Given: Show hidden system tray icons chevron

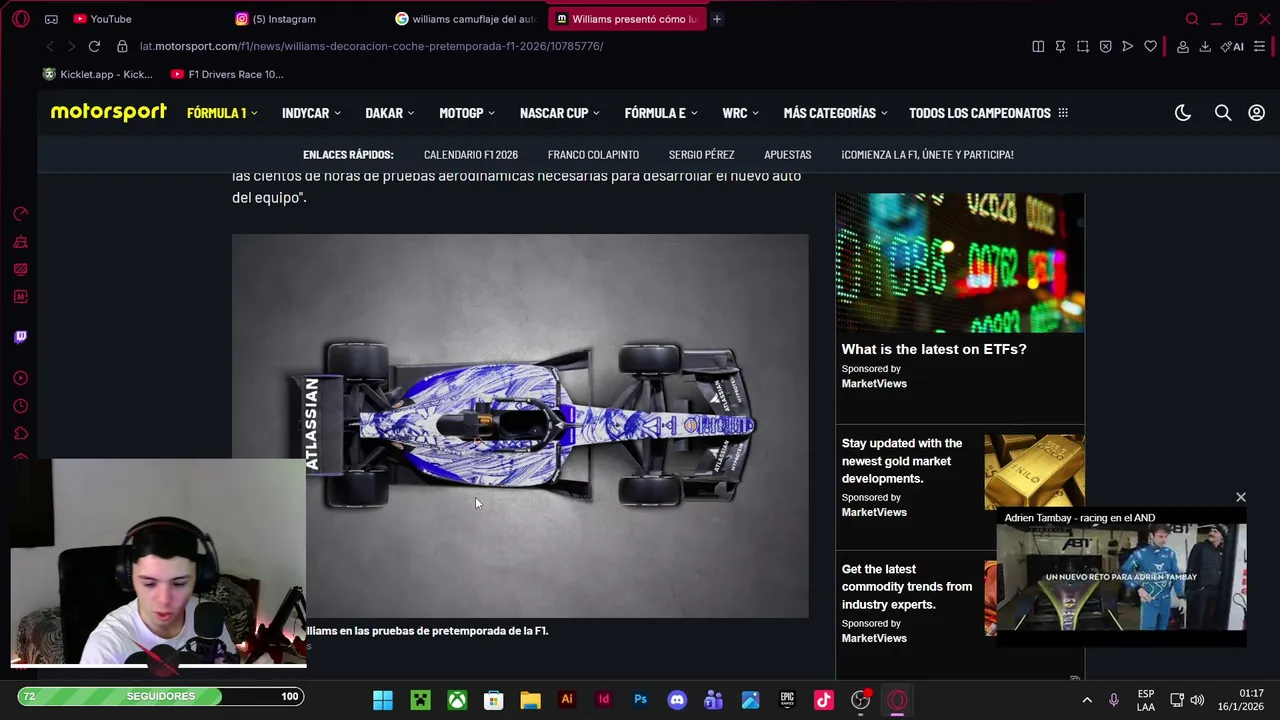Looking at the screenshot, I should [1087, 700].
